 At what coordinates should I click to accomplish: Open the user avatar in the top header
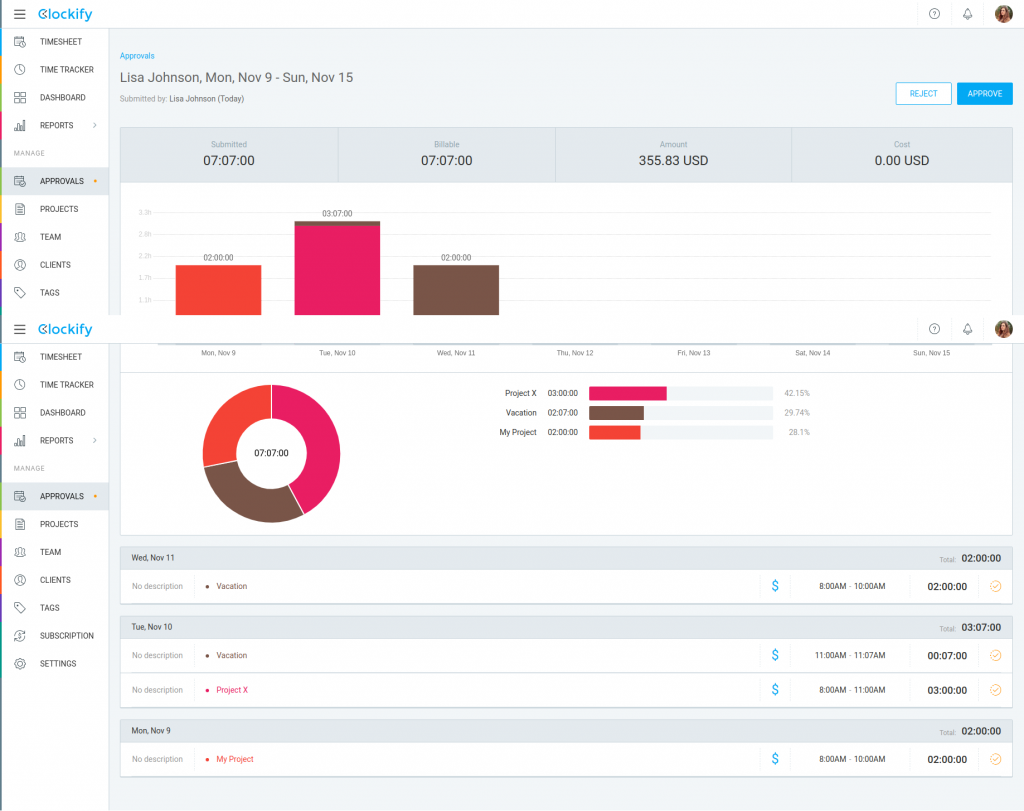1004,14
